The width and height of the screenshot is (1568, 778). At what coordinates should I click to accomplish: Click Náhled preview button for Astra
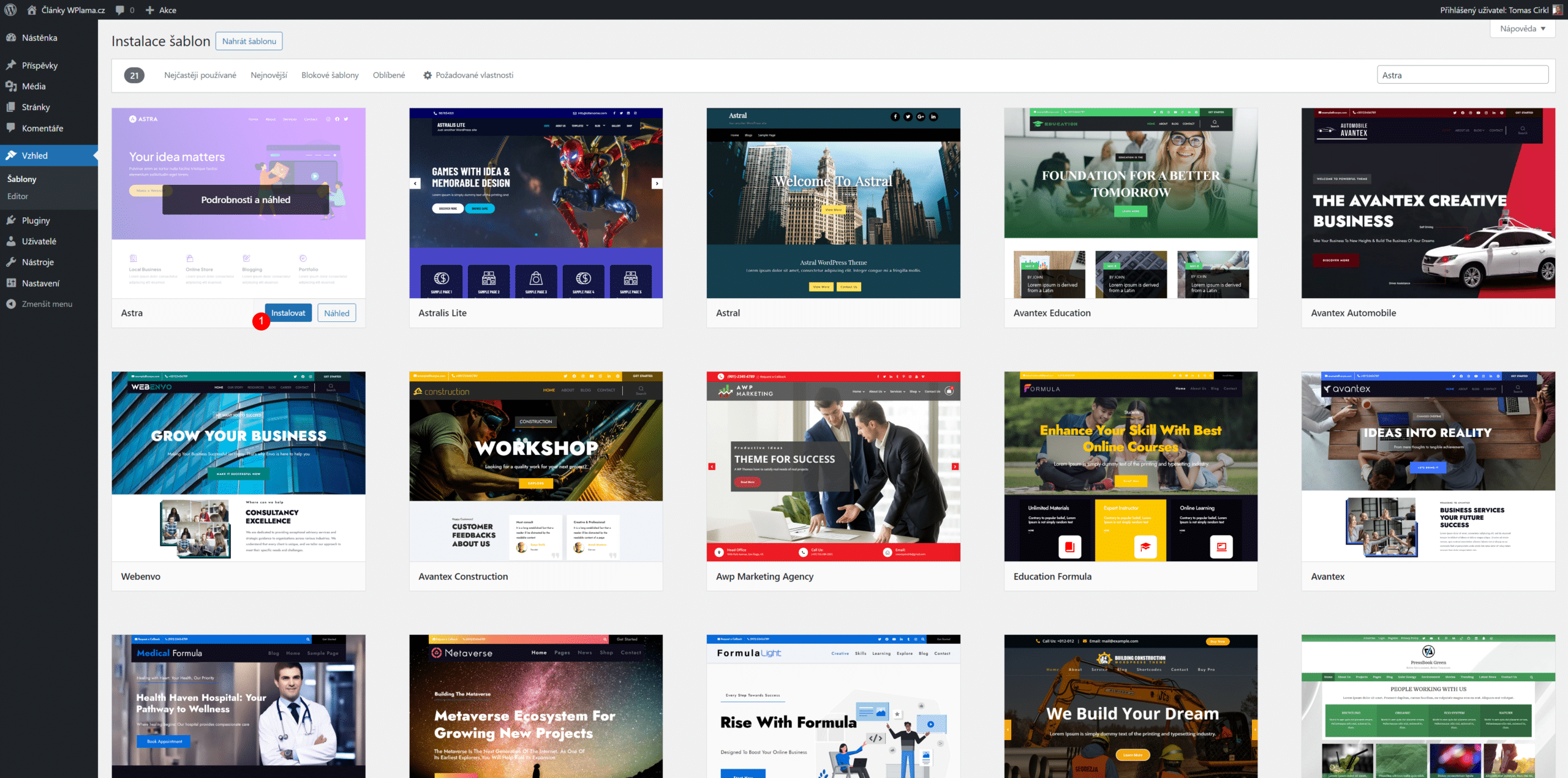337,313
